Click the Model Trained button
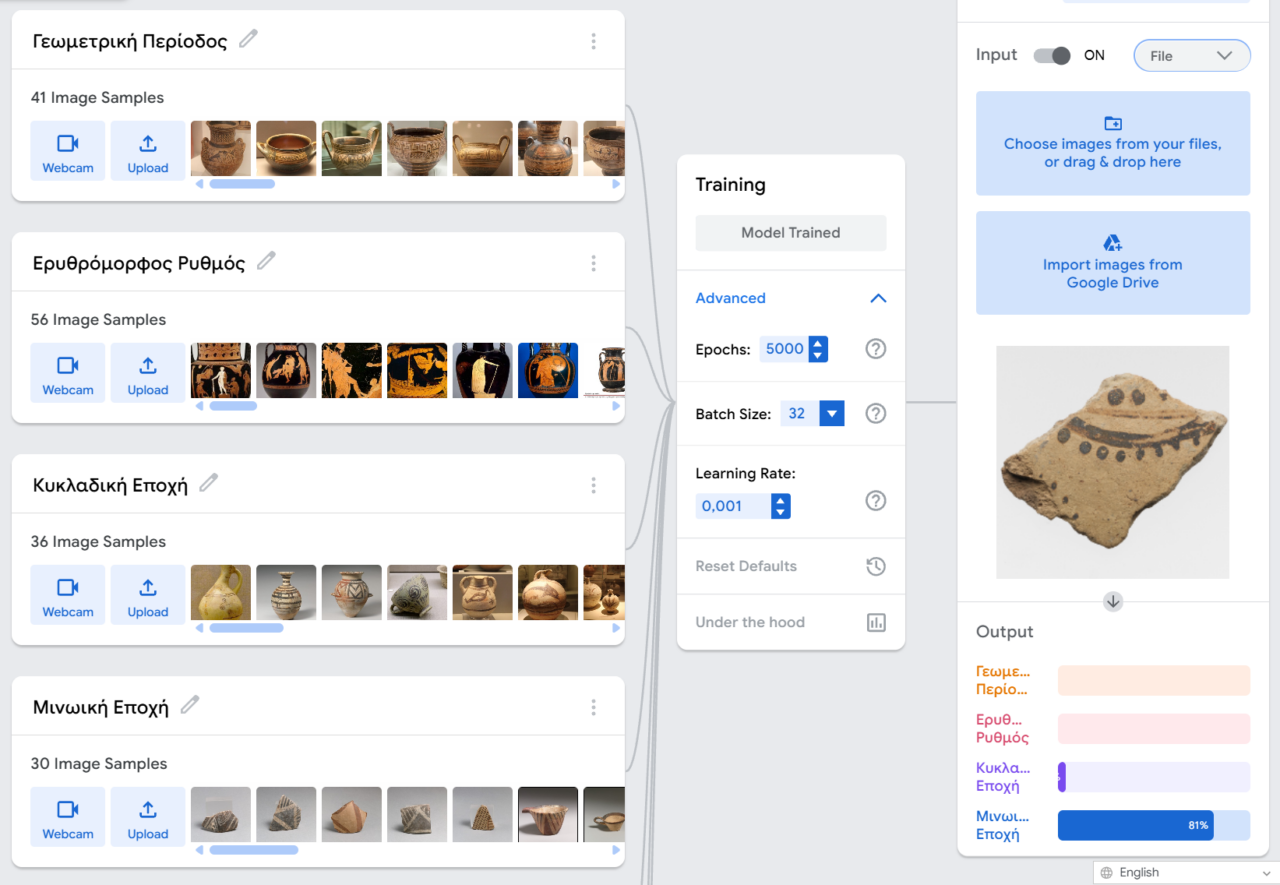This screenshot has width=1280, height=885. click(x=790, y=232)
